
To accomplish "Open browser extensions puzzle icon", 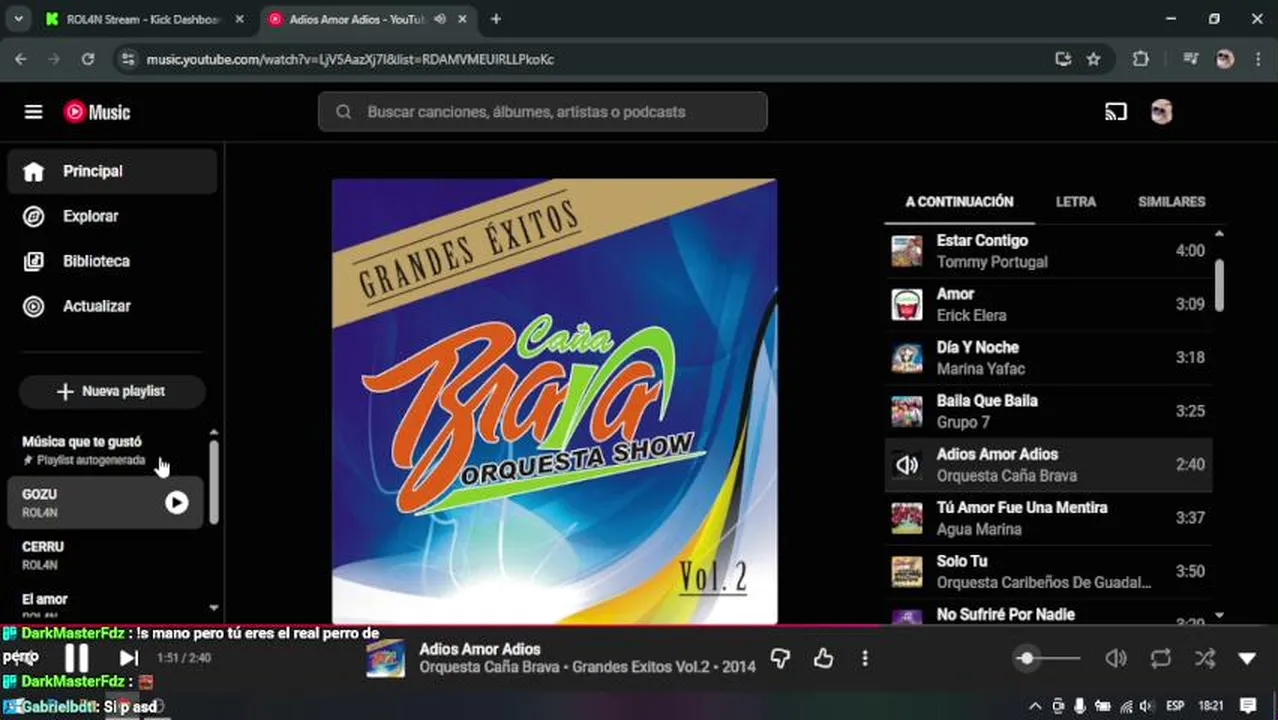I will coord(1141,59).
